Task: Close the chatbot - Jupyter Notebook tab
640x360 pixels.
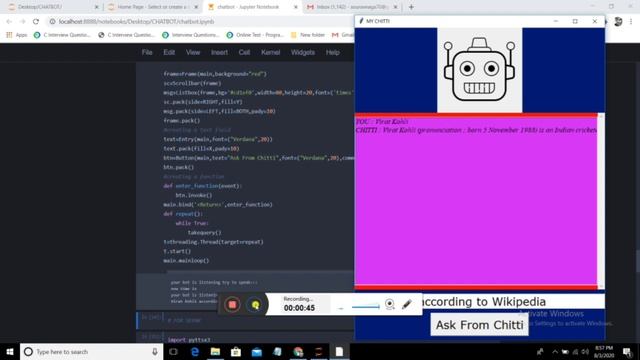Action: (x=296, y=7)
